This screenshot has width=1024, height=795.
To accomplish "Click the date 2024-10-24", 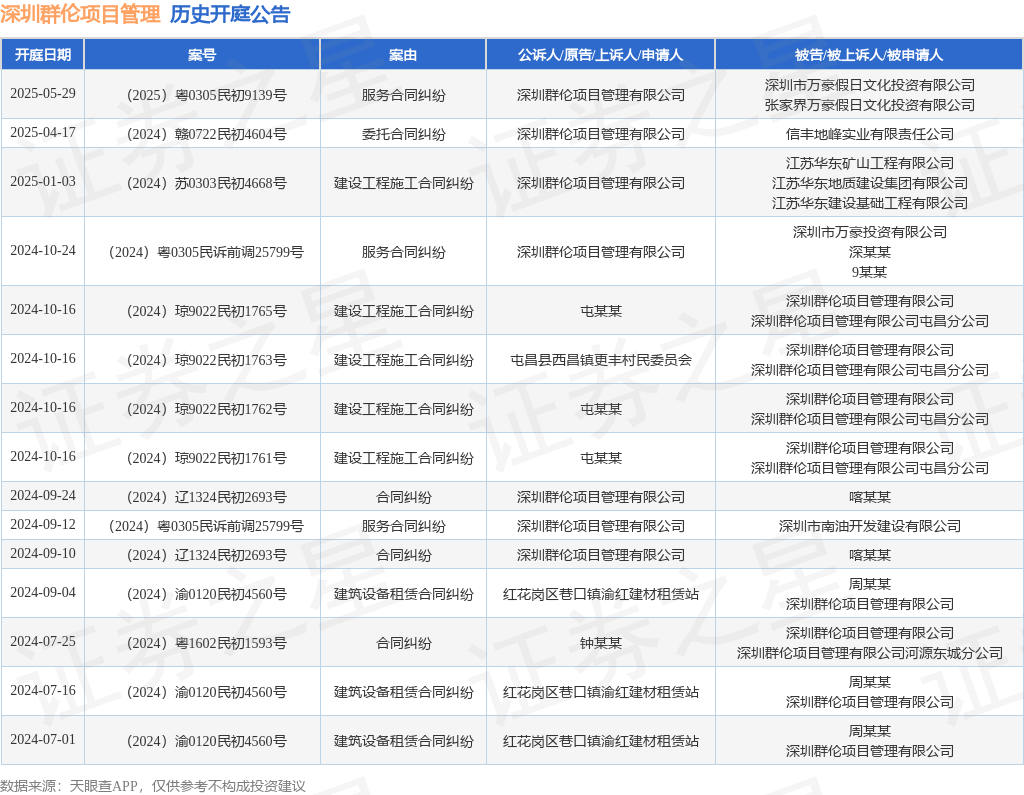I will click(x=43, y=251).
